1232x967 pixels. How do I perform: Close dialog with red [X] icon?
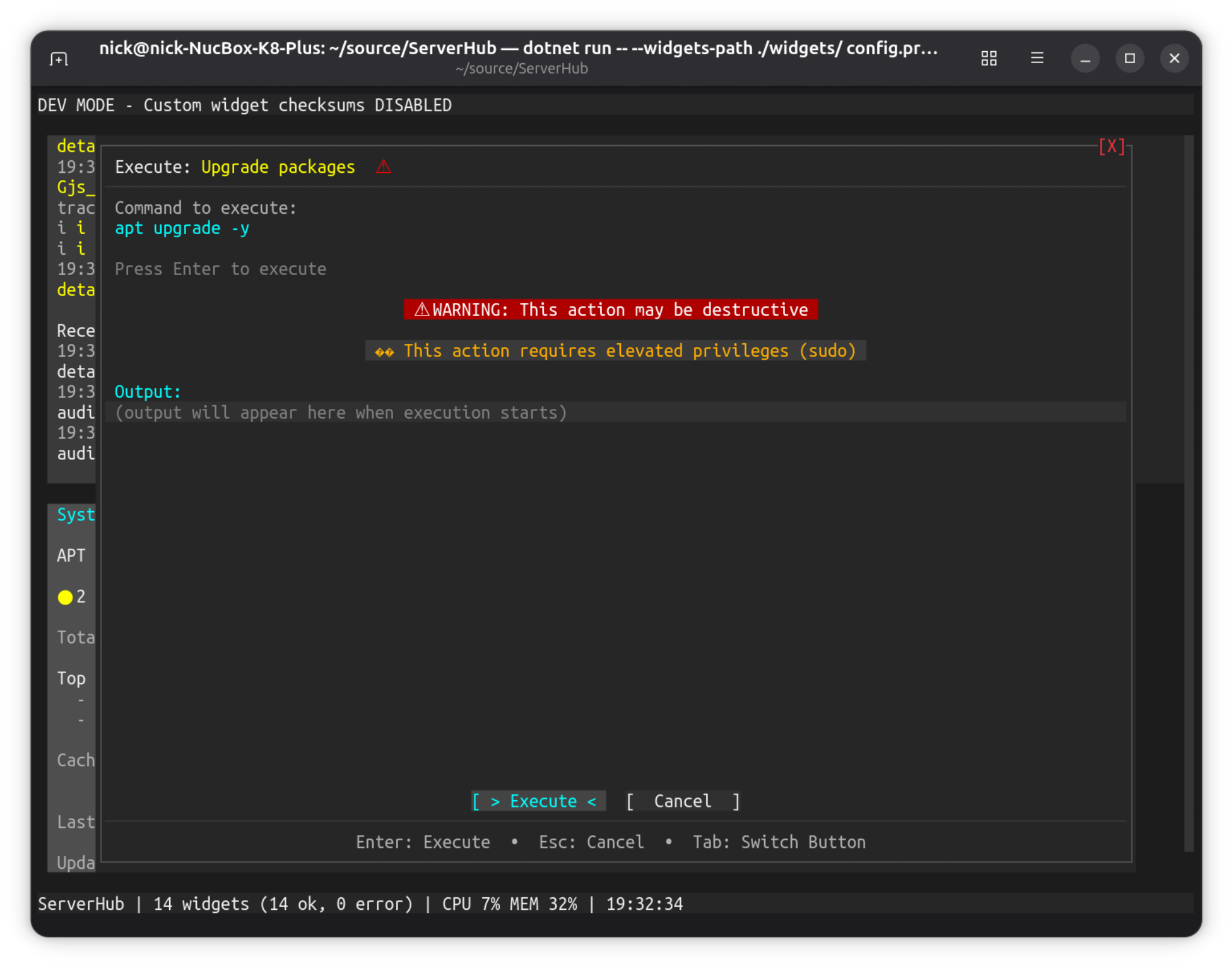[1112, 146]
